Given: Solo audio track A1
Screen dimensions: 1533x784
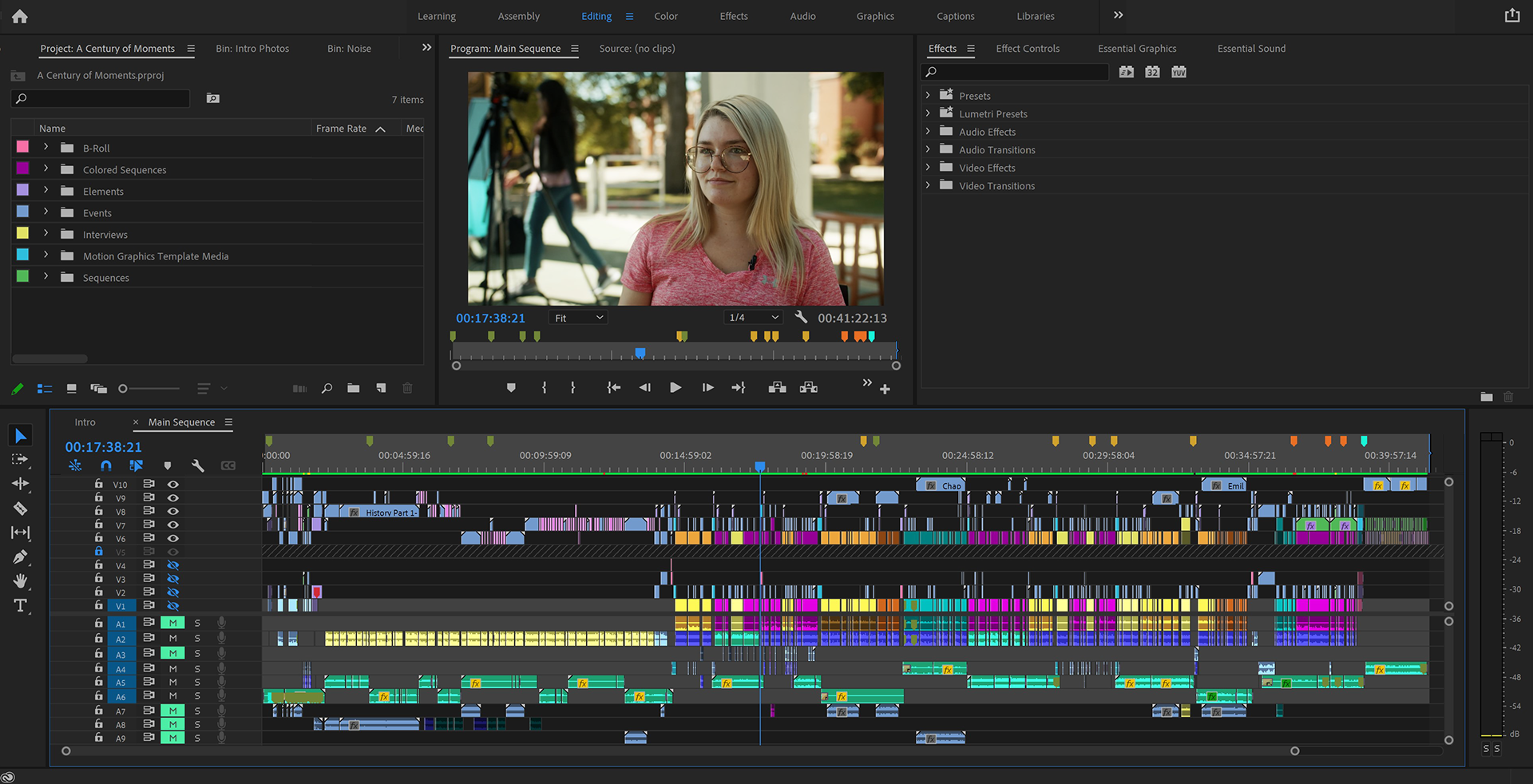Looking at the screenshot, I should (197, 624).
